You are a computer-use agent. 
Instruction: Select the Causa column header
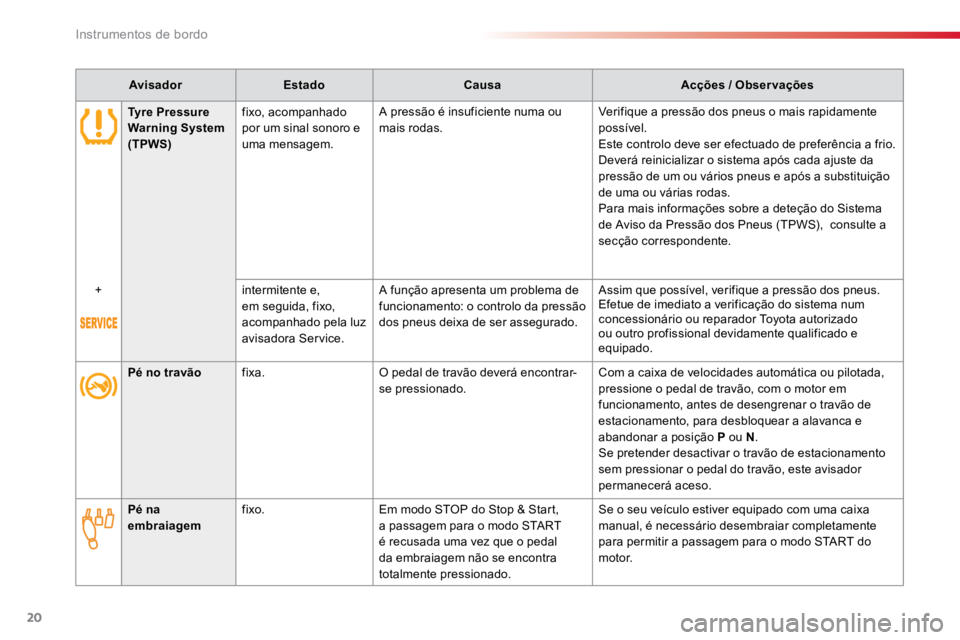[482, 85]
